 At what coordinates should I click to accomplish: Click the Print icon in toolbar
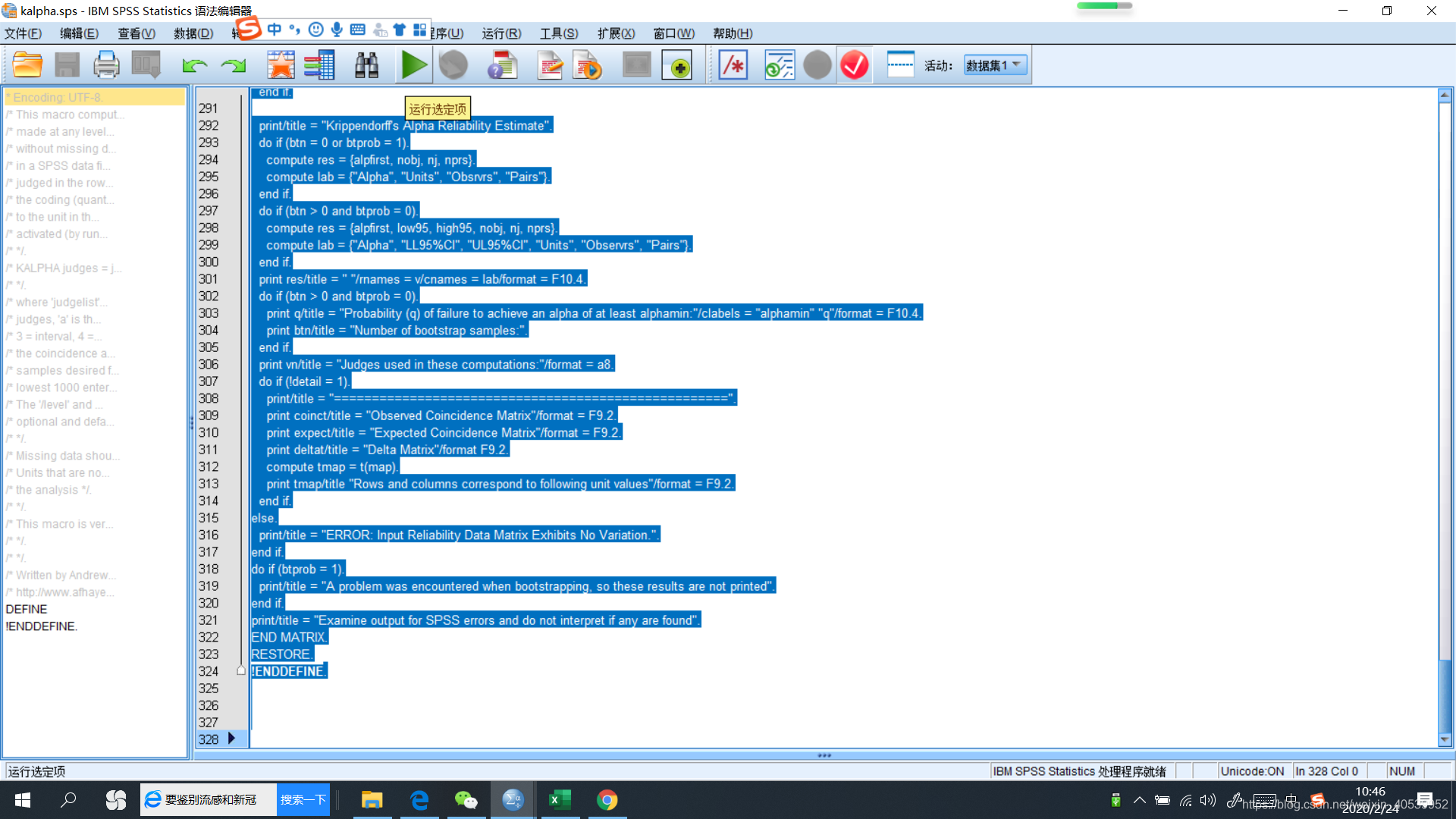coord(106,65)
